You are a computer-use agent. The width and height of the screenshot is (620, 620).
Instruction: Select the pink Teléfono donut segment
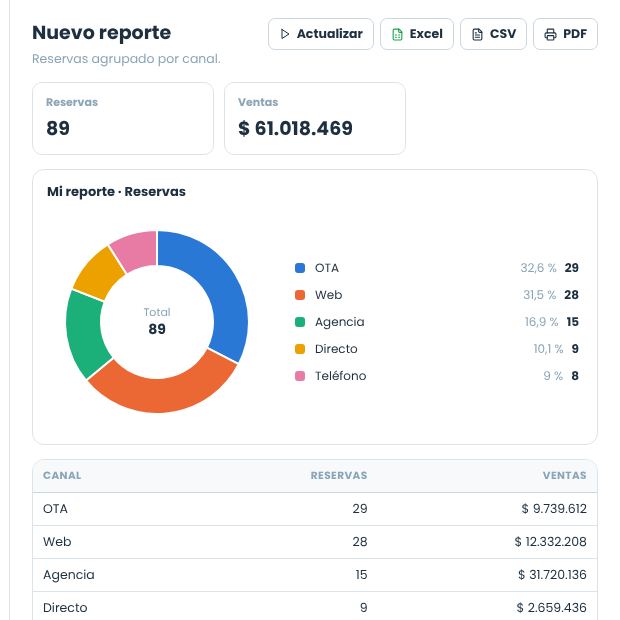[136, 250]
